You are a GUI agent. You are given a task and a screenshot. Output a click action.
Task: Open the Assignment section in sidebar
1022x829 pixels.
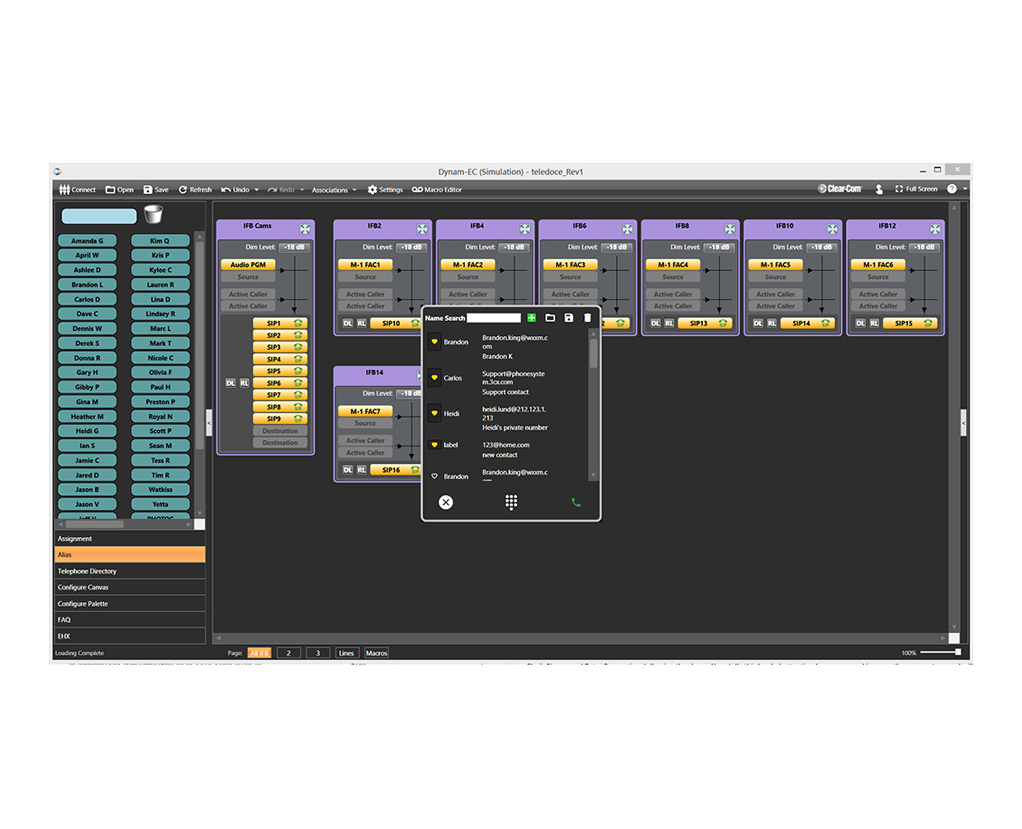(130, 539)
